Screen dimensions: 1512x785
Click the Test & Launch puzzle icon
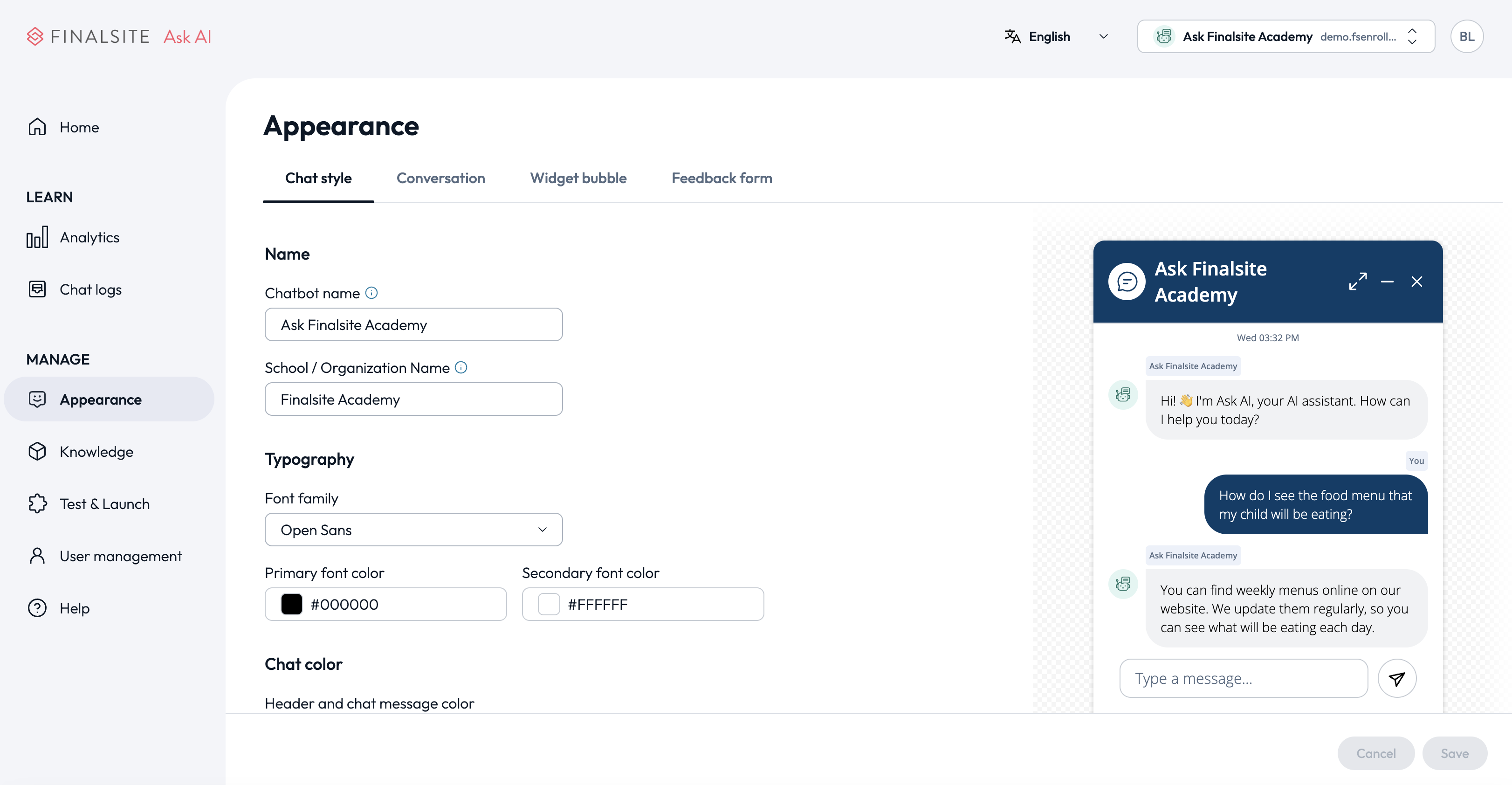click(x=37, y=503)
